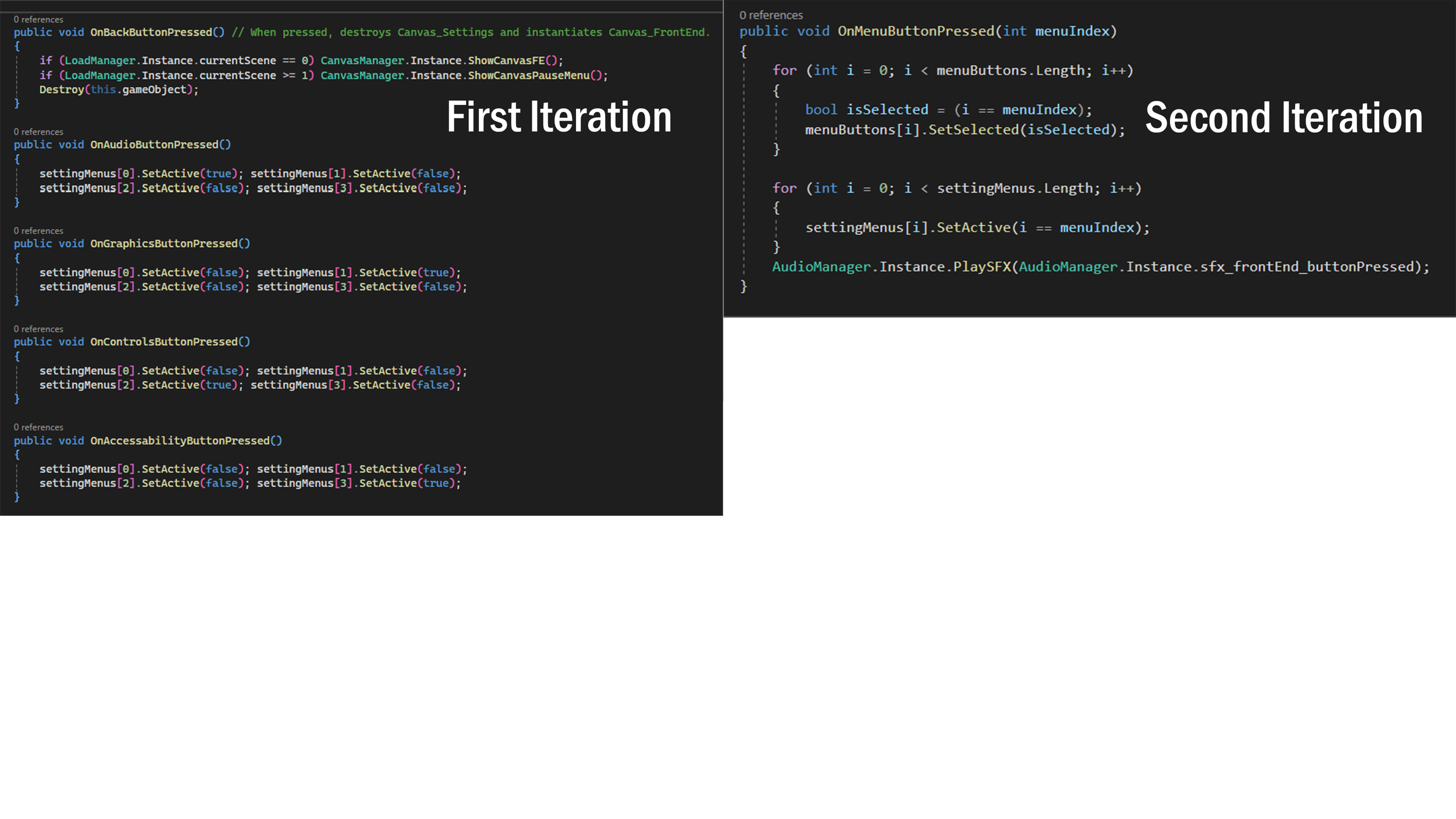This screenshot has width=1456, height=819.
Task: Click the menuButtons.Length for loop header
Action: tap(952, 70)
